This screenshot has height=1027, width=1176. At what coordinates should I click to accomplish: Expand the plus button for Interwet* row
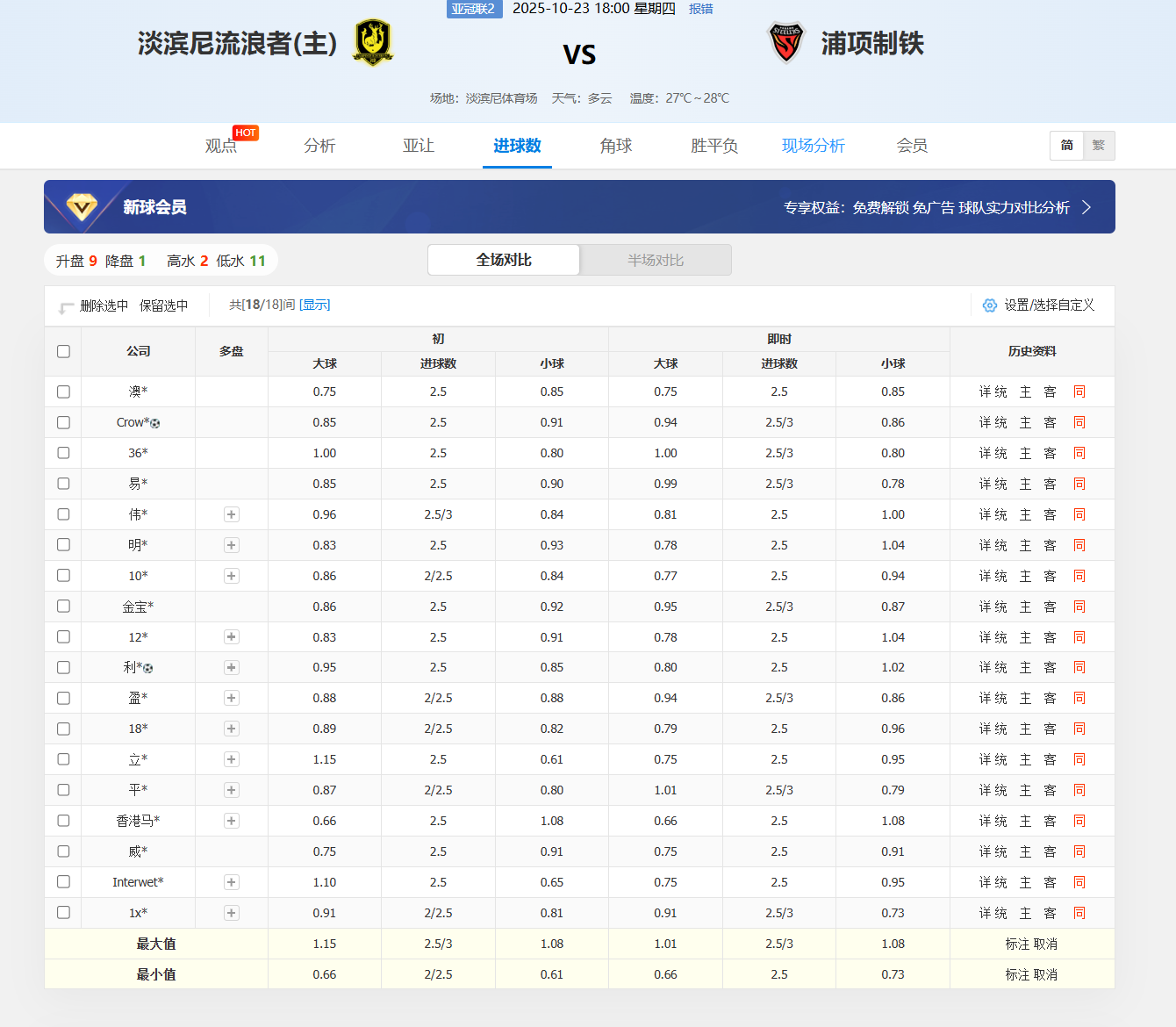(232, 882)
